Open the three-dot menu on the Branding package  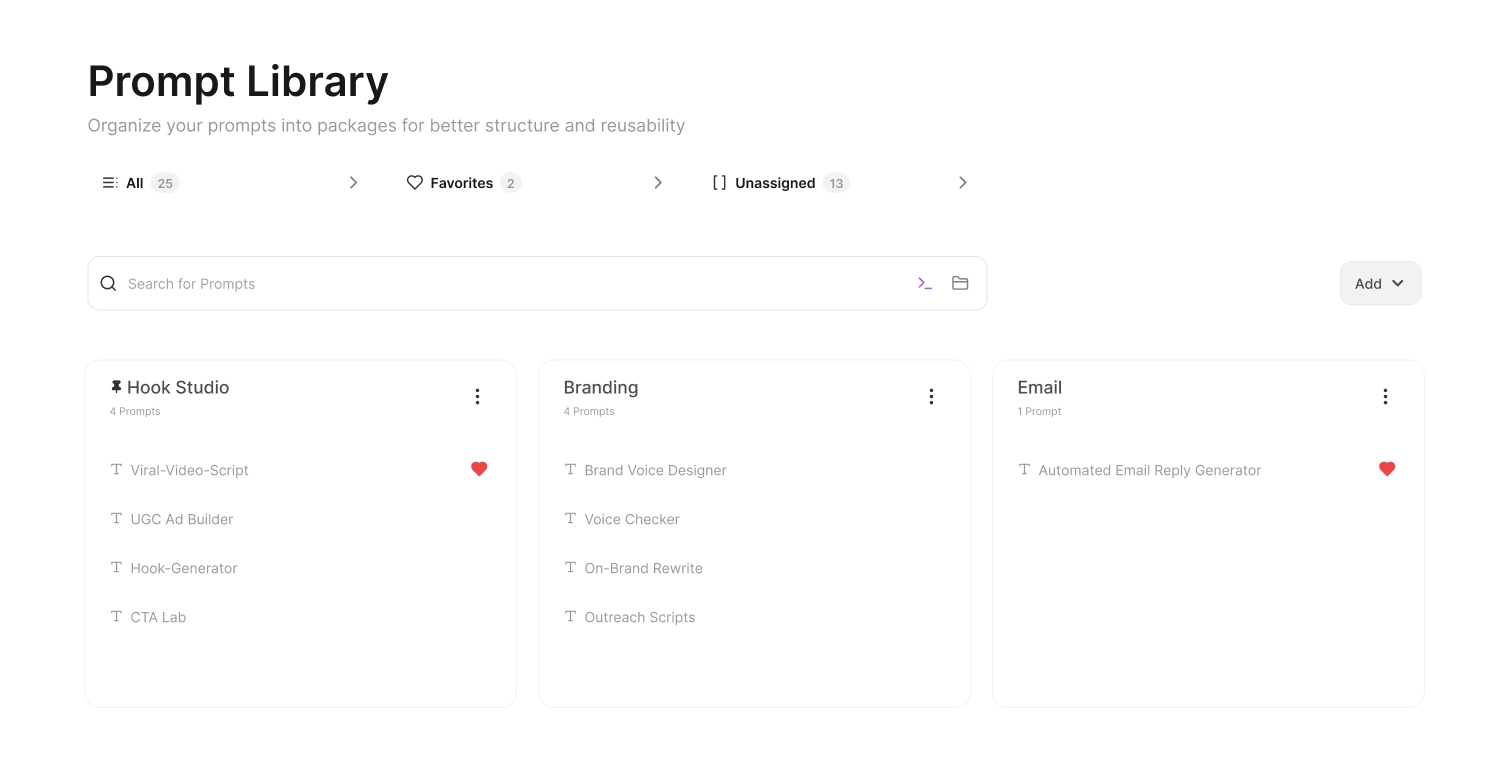(x=931, y=396)
